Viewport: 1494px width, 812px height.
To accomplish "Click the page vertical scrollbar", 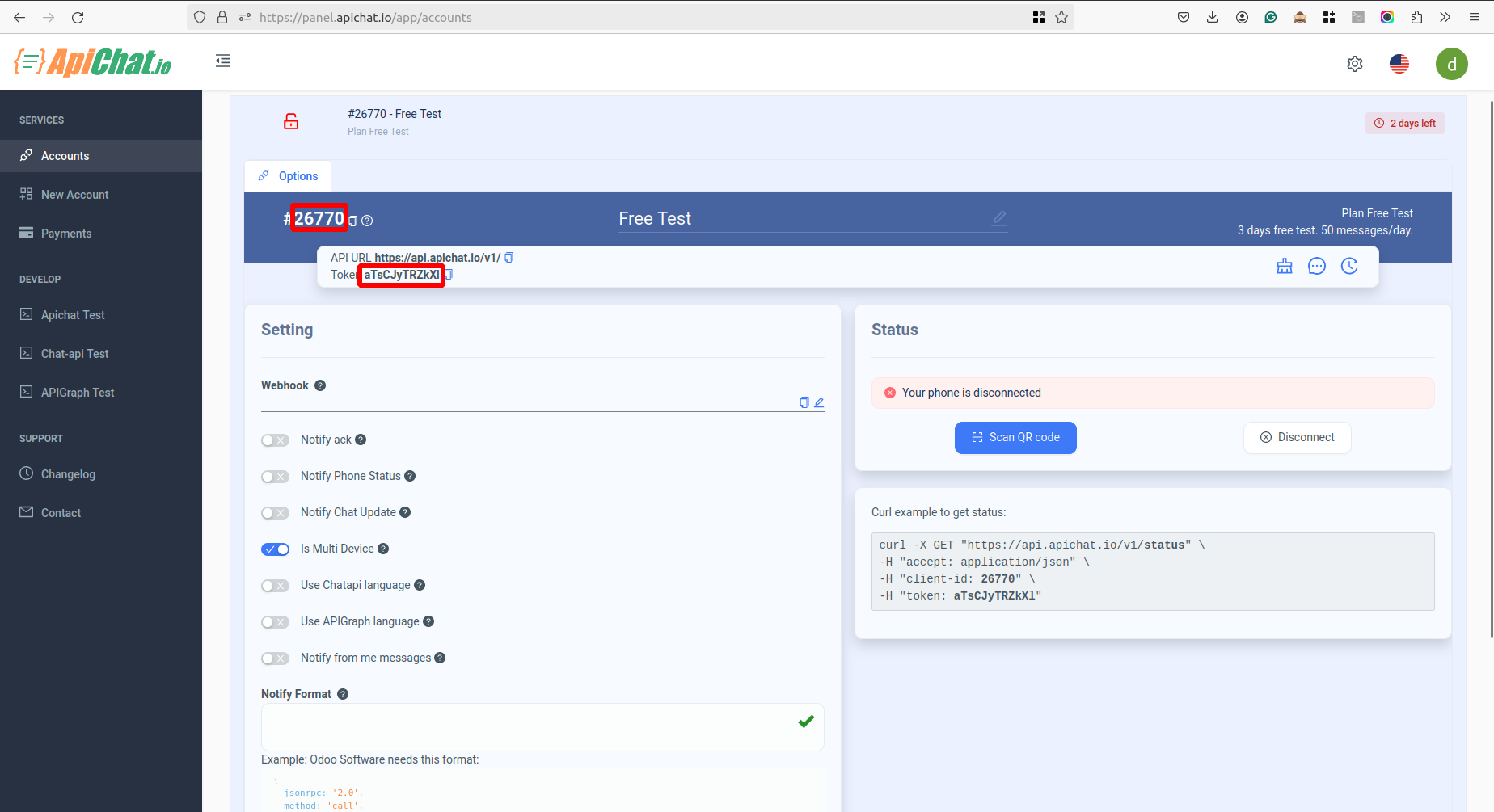I will click(1492, 368).
